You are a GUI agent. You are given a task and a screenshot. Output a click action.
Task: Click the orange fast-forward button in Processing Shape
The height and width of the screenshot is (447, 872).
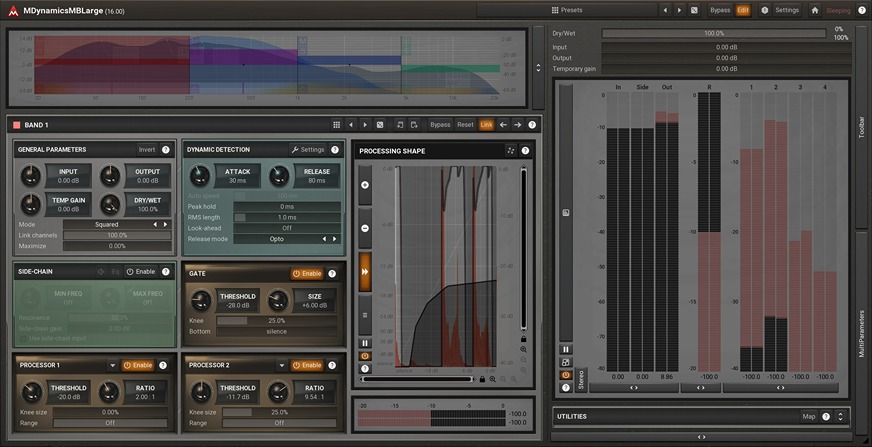(x=365, y=271)
